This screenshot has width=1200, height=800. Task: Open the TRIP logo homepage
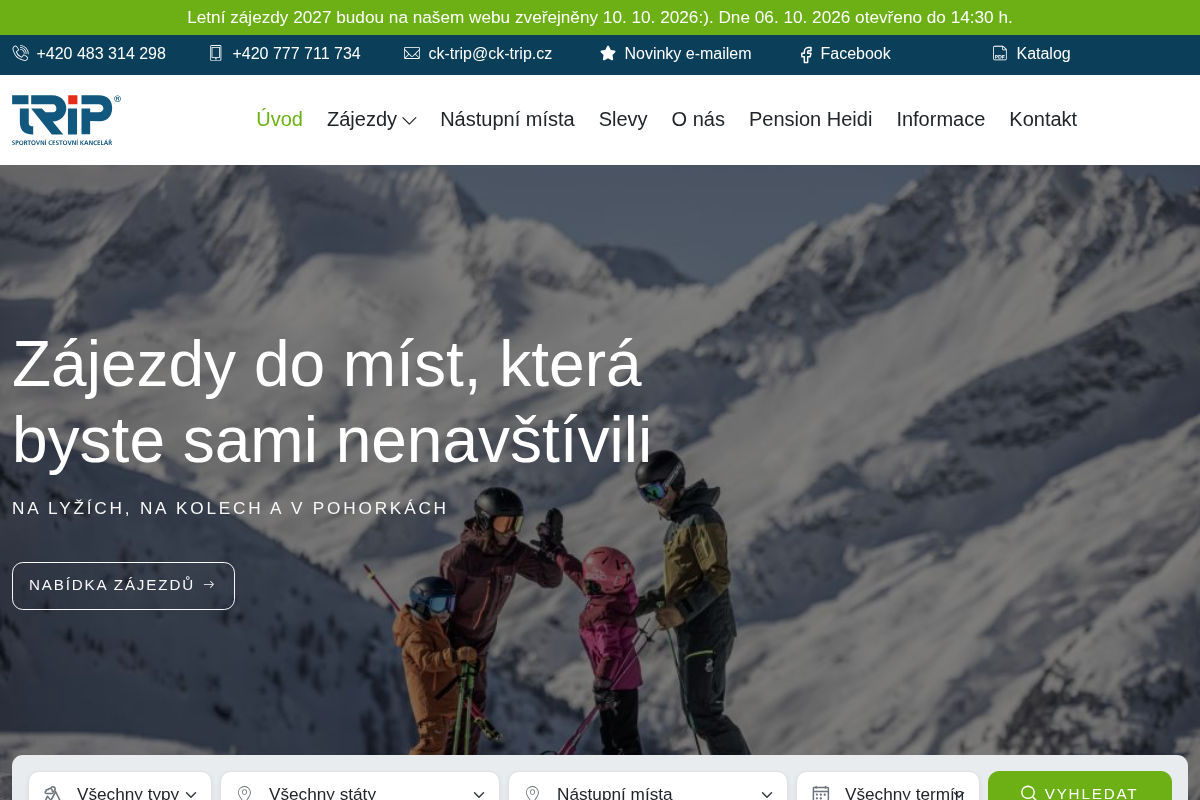[66, 120]
